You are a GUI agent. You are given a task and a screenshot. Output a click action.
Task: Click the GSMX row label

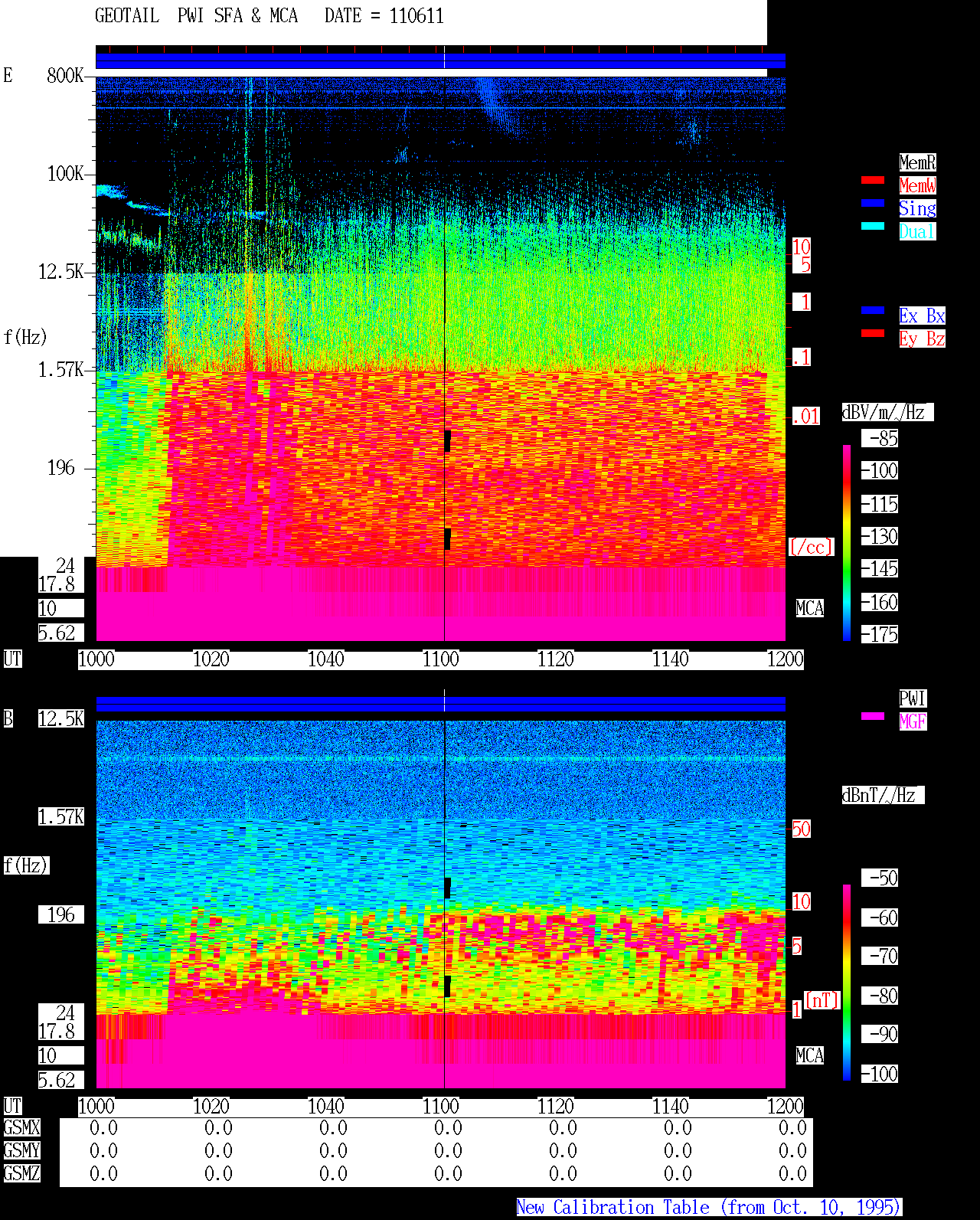click(x=21, y=1128)
